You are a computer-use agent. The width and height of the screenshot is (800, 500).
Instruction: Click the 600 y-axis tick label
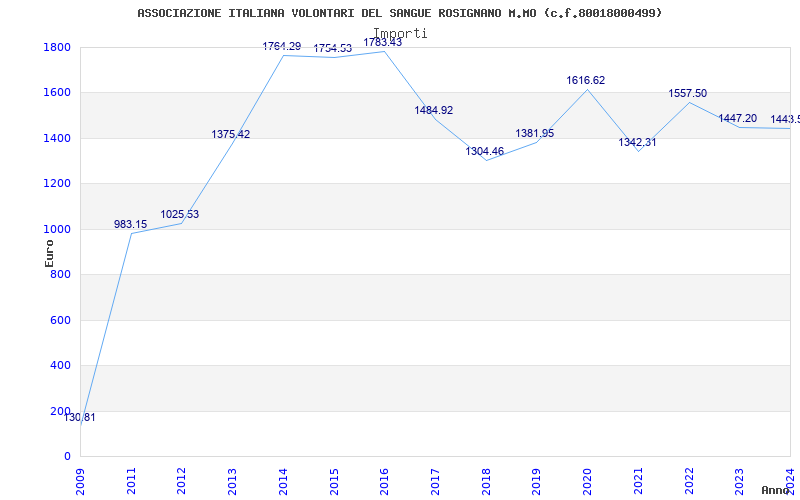[61, 320]
